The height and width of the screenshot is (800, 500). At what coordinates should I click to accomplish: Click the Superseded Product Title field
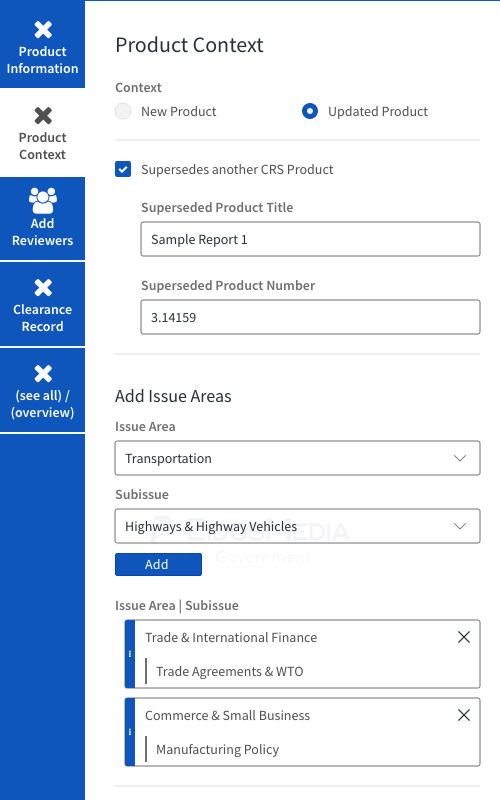(310, 239)
